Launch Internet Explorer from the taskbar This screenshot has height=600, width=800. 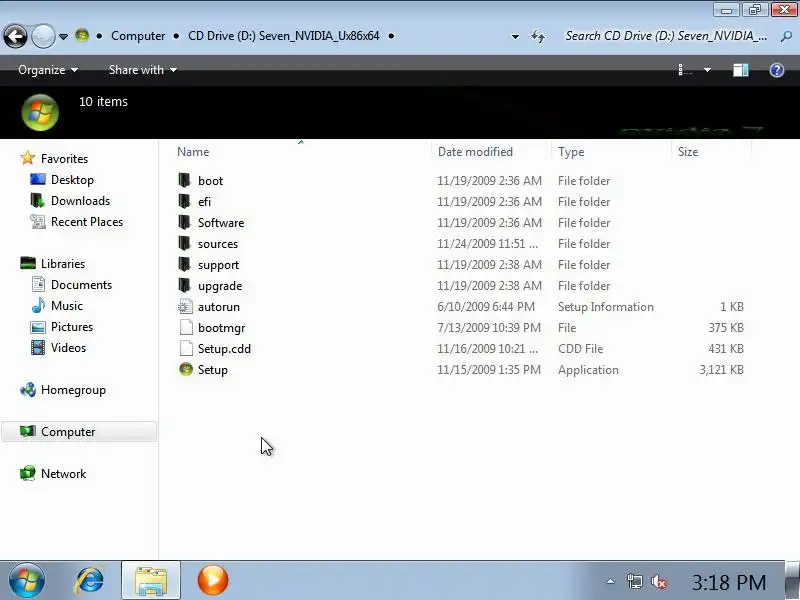pyautogui.click(x=90, y=581)
